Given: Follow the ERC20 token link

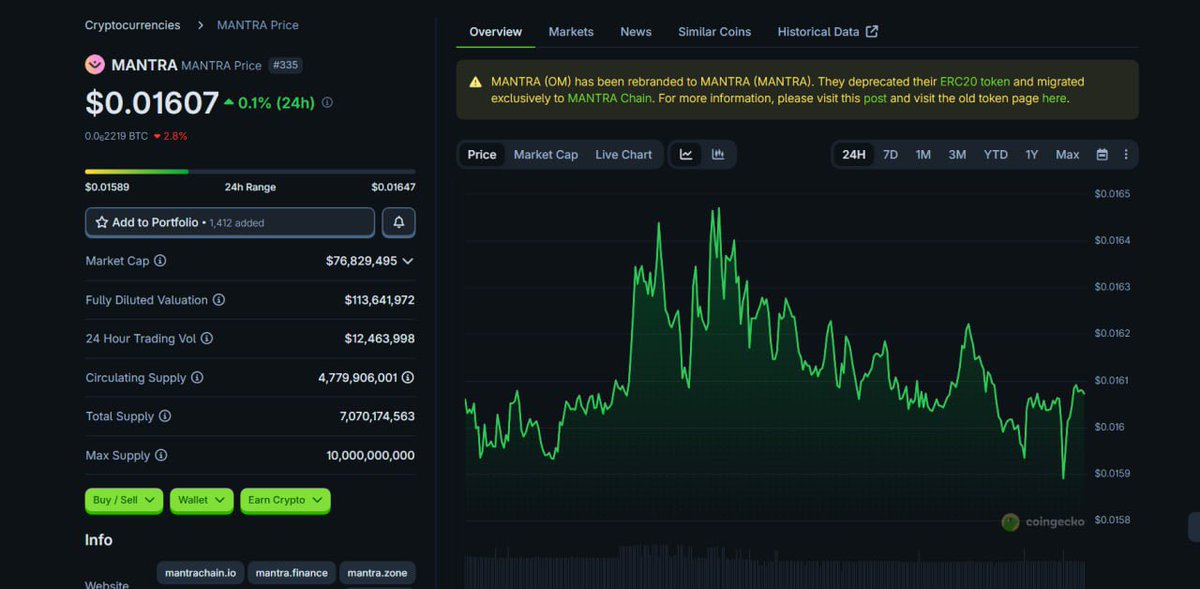Looking at the screenshot, I should pos(975,82).
